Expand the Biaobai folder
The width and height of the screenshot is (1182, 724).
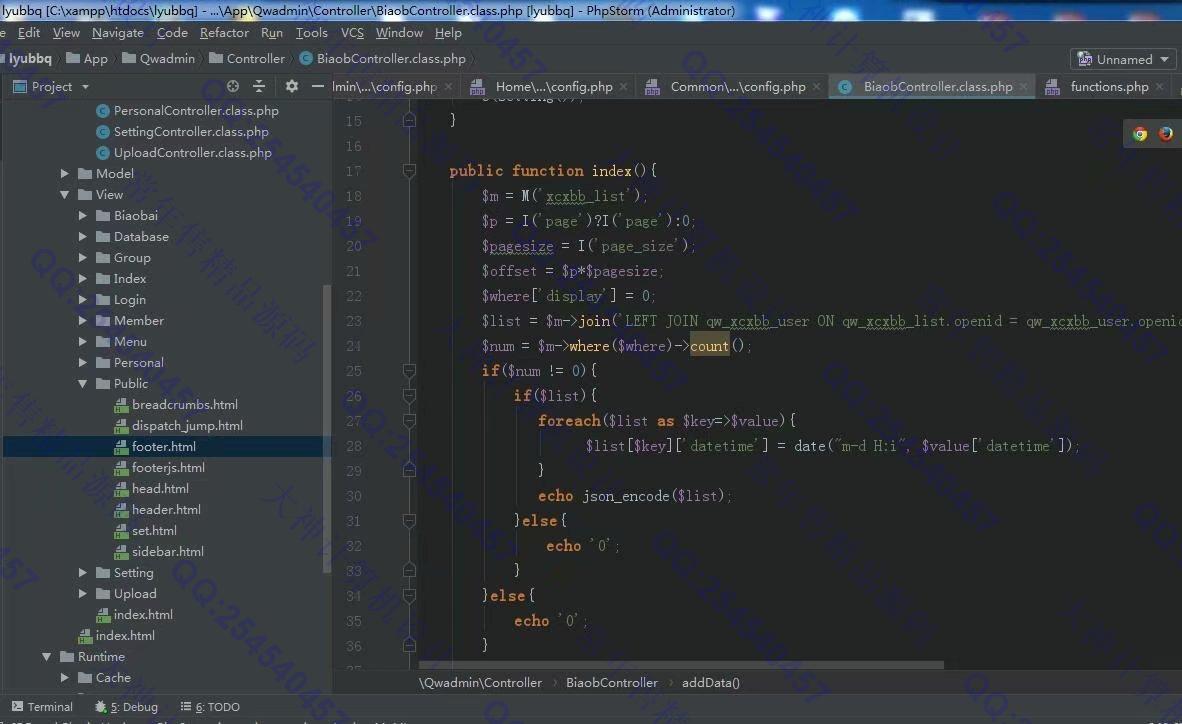tap(83, 216)
